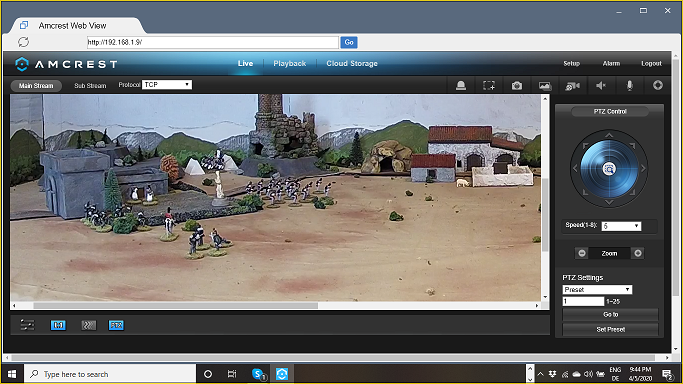
Task: Activate the digital zoom region icon
Action: point(489,85)
